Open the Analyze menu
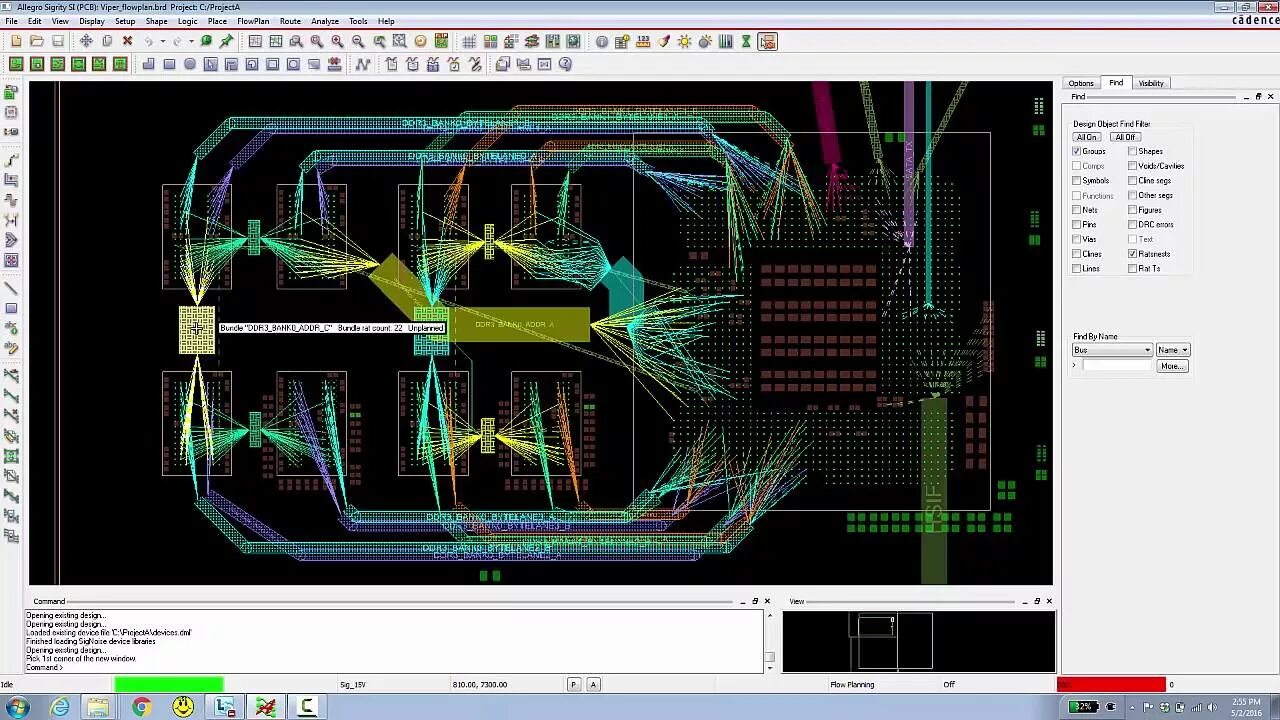The image size is (1280, 720). tap(324, 21)
